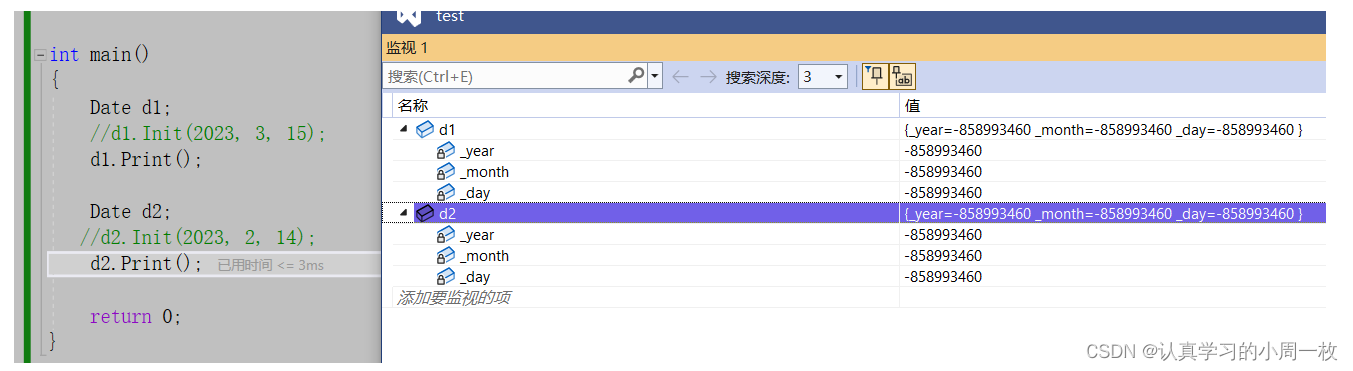This screenshot has height=371, width=1353.
Task: Click the _year field icon under d1
Action: click(x=446, y=151)
